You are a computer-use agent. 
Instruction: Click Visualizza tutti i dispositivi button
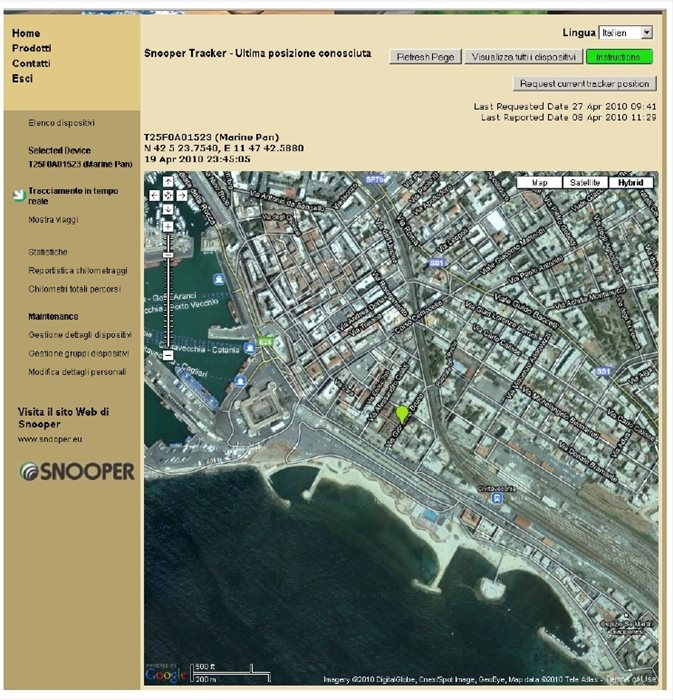click(523, 57)
